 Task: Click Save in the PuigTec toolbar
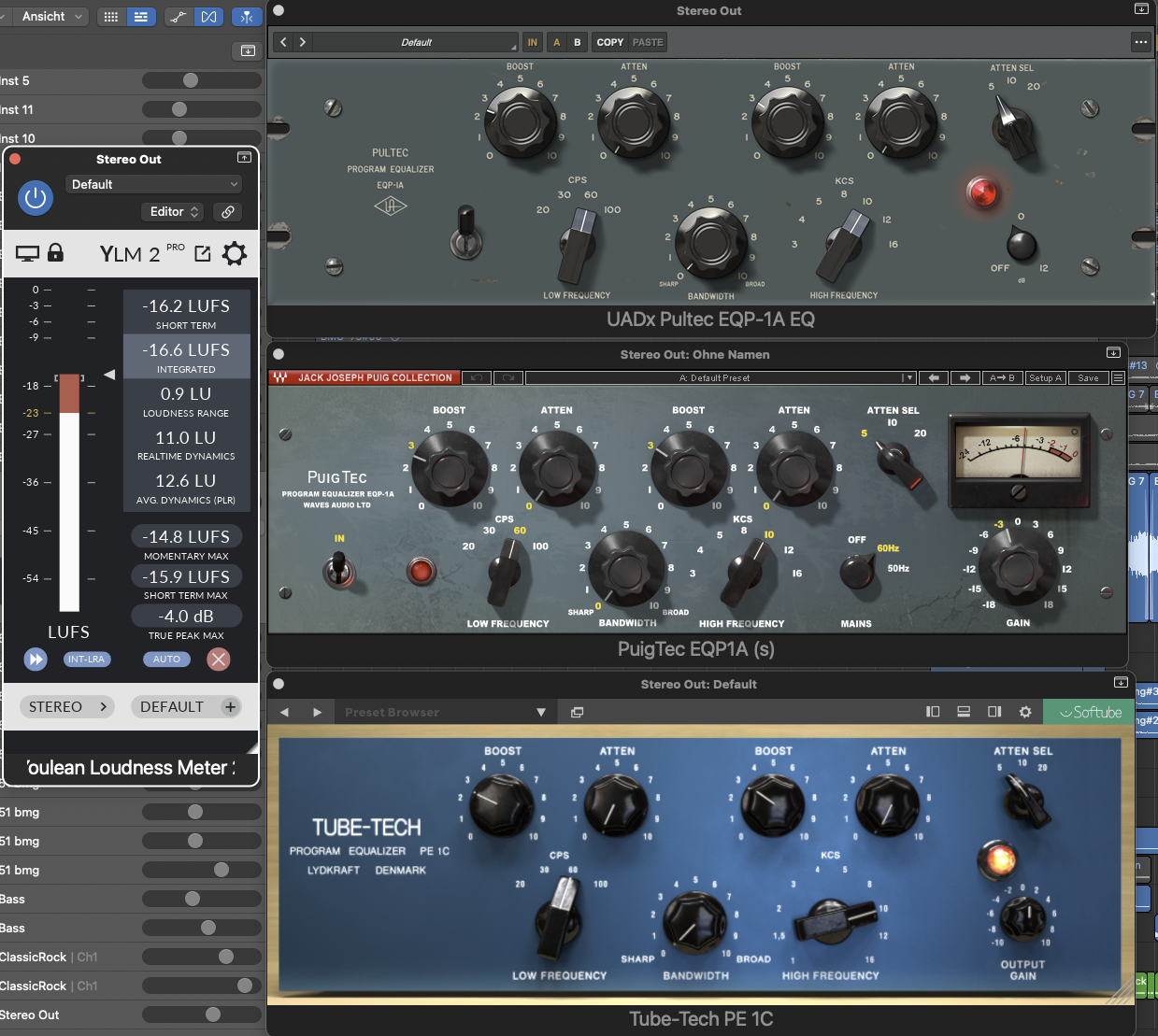pos(1088,378)
